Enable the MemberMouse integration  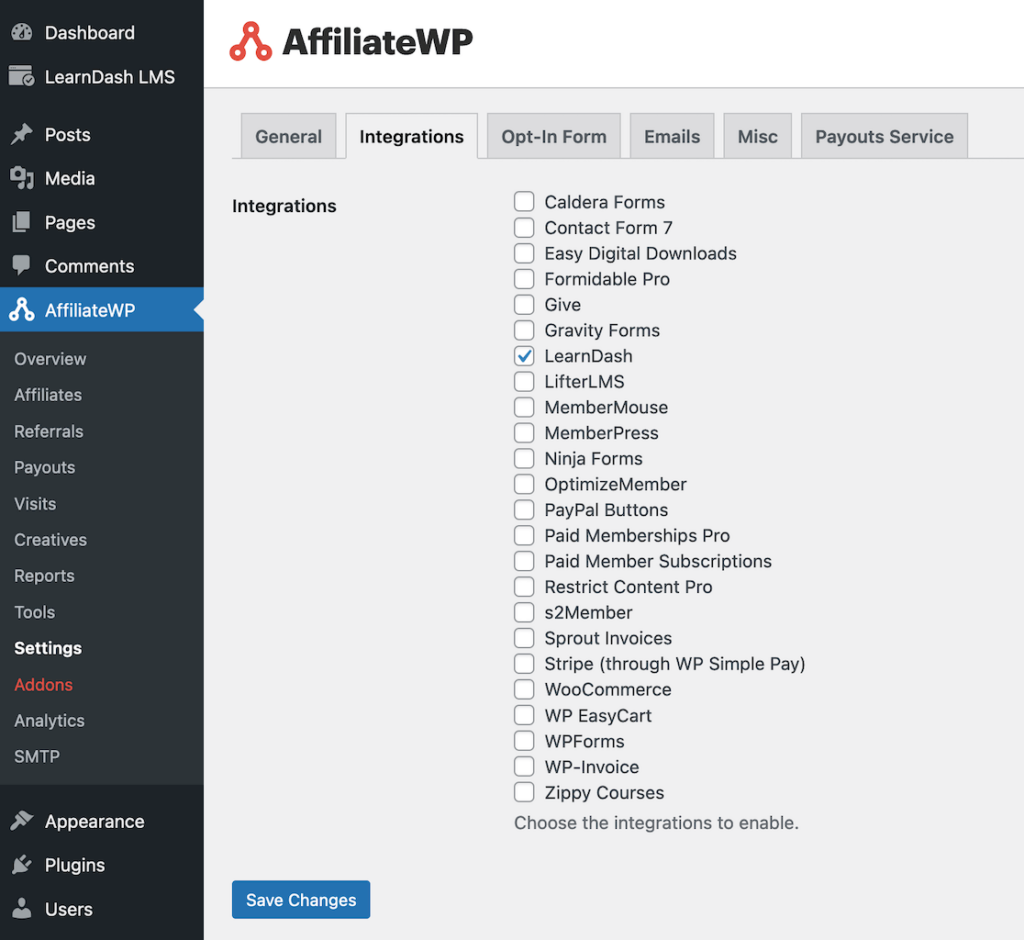[524, 407]
